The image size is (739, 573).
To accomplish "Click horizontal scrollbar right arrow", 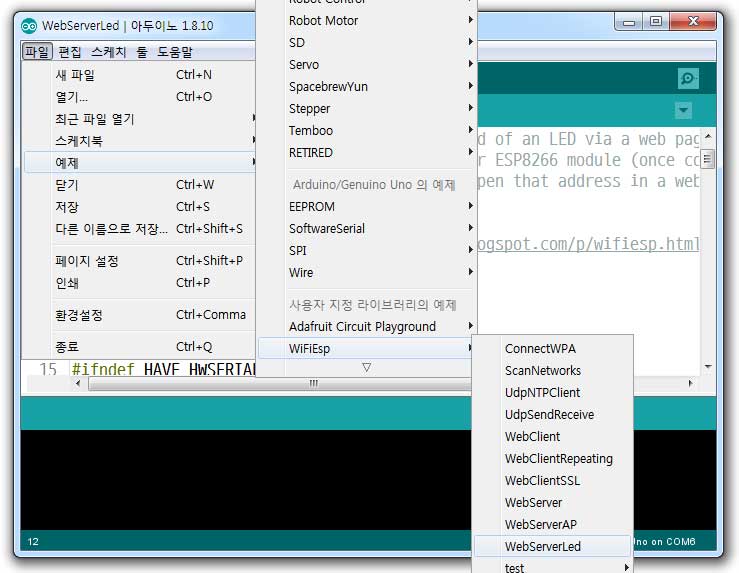I will pyautogui.click(x=690, y=383).
